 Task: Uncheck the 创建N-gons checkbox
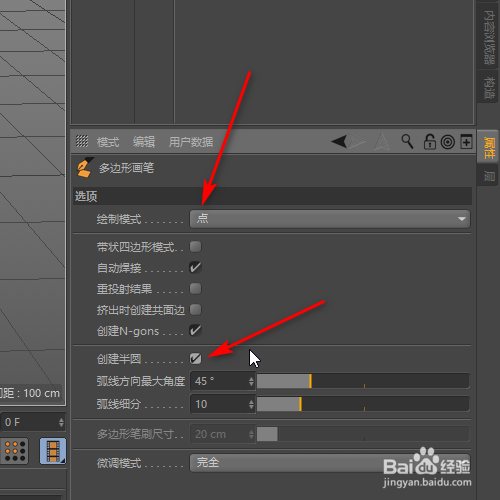195,330
